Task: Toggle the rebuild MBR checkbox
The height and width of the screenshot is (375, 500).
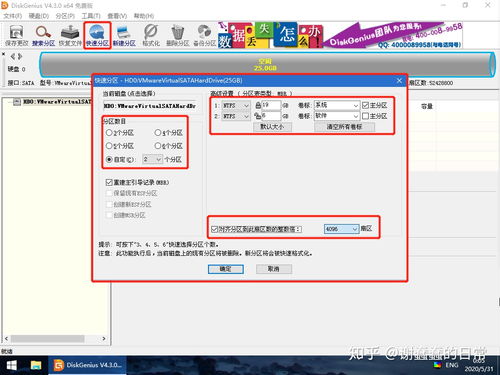Action: [x=109, y=182]
